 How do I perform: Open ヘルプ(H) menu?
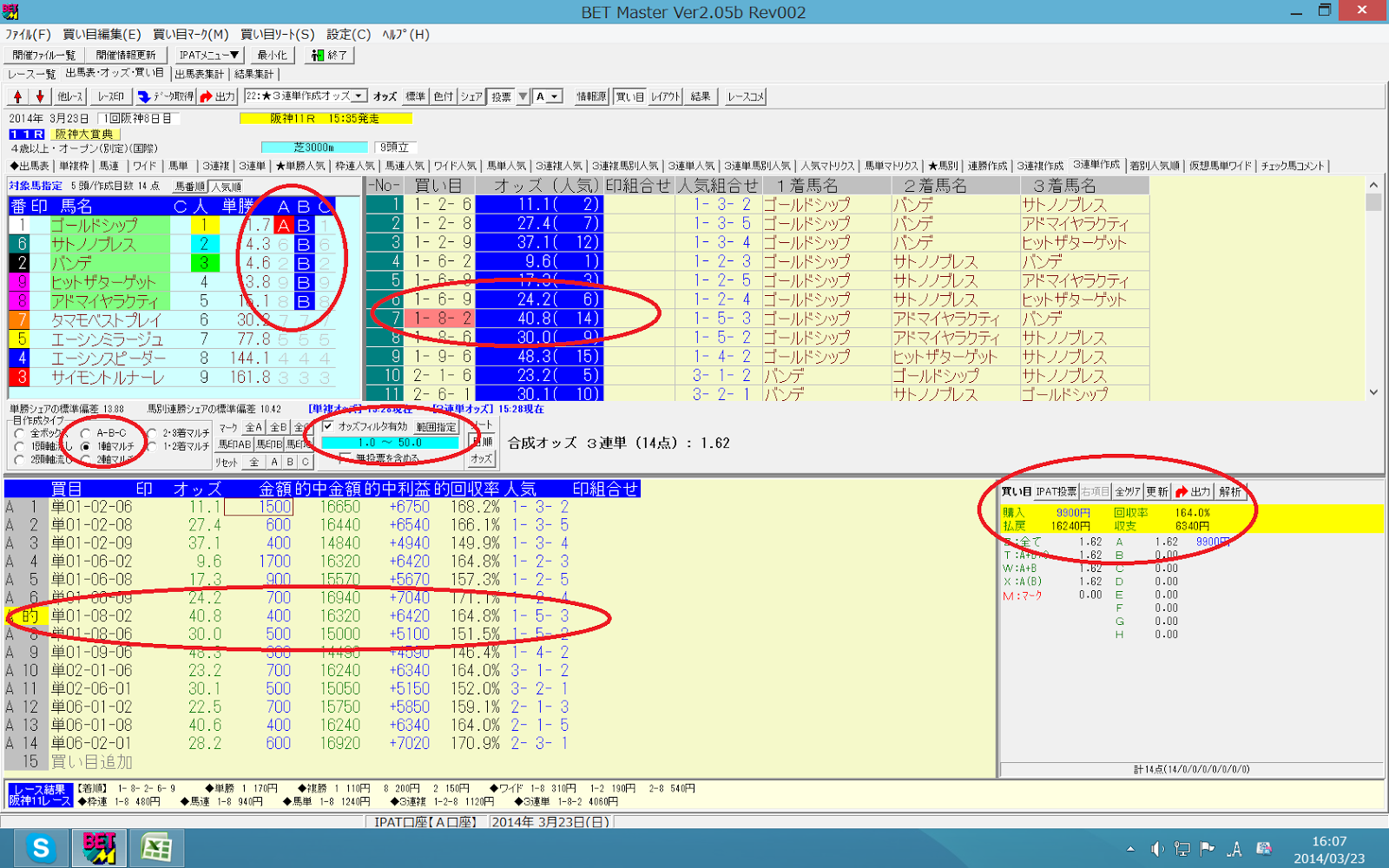click(406, 34)
